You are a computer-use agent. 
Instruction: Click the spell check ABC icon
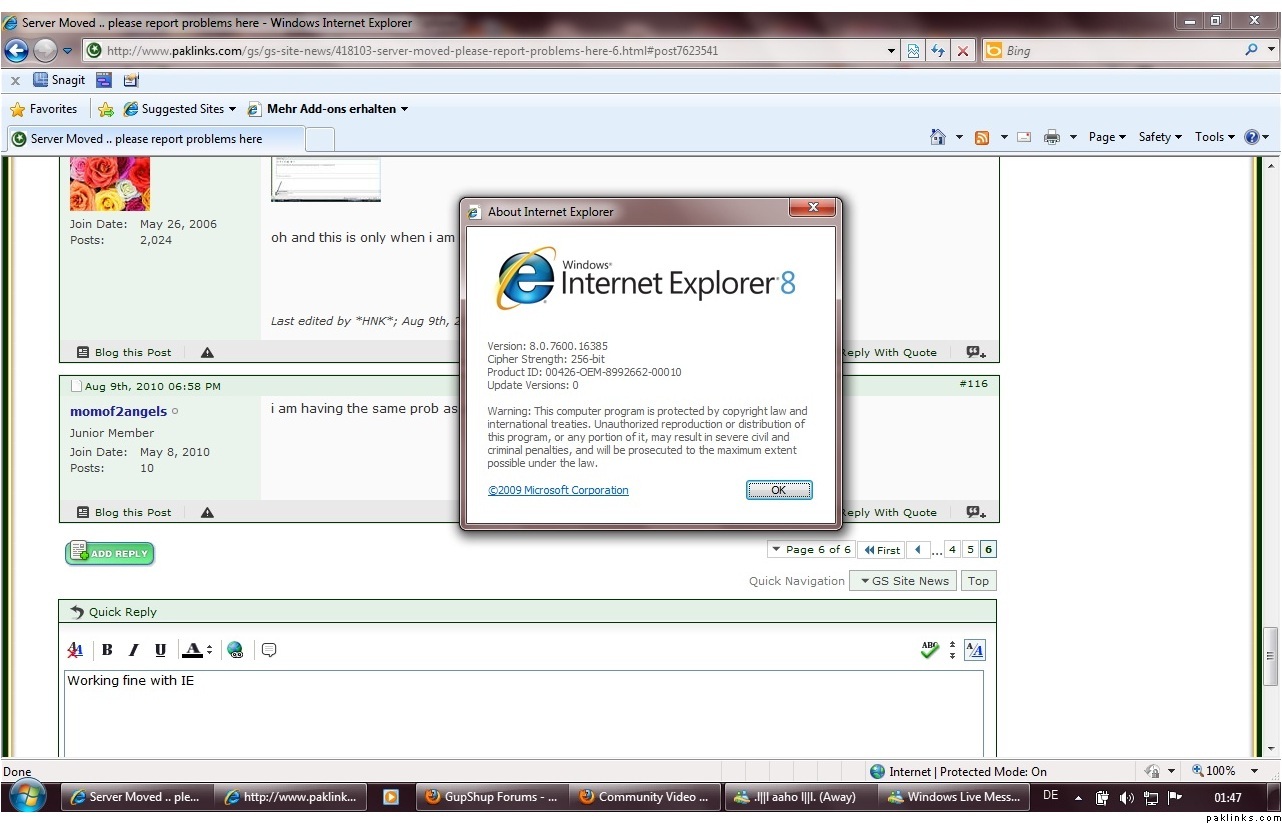click(930, 650)
